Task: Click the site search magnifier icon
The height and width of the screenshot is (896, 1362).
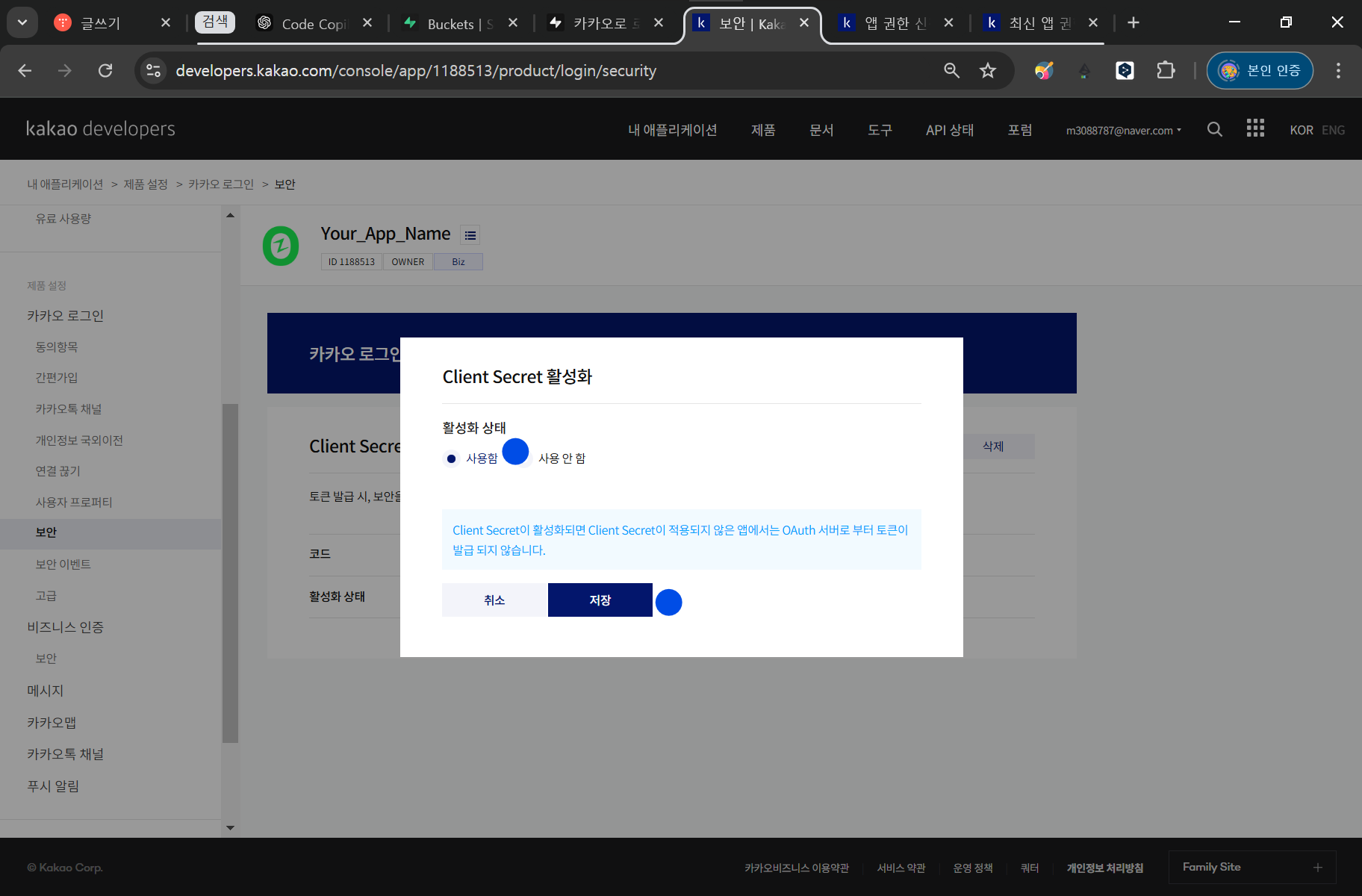Action: pos(1215,129)
